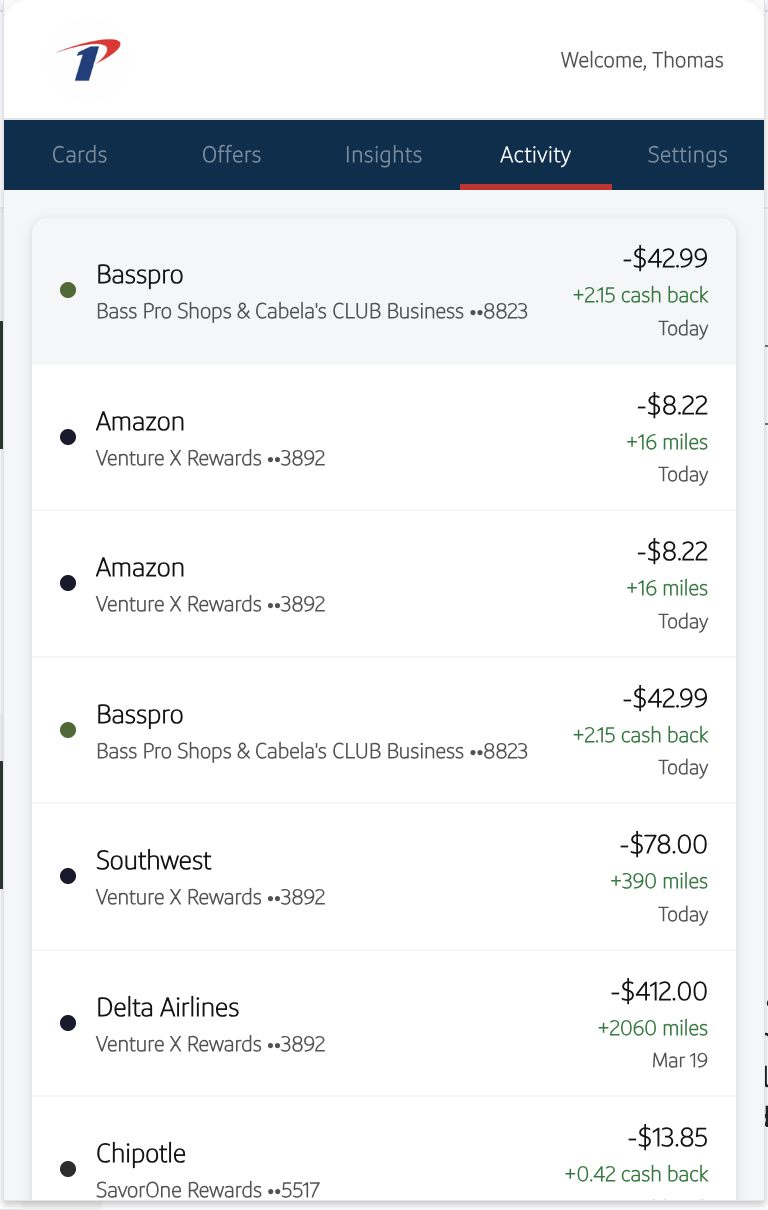This screenshot has width=768, height=1210.
Task: Open the Chipotle SavorOne transaction
Action: tap(384, 1149)
